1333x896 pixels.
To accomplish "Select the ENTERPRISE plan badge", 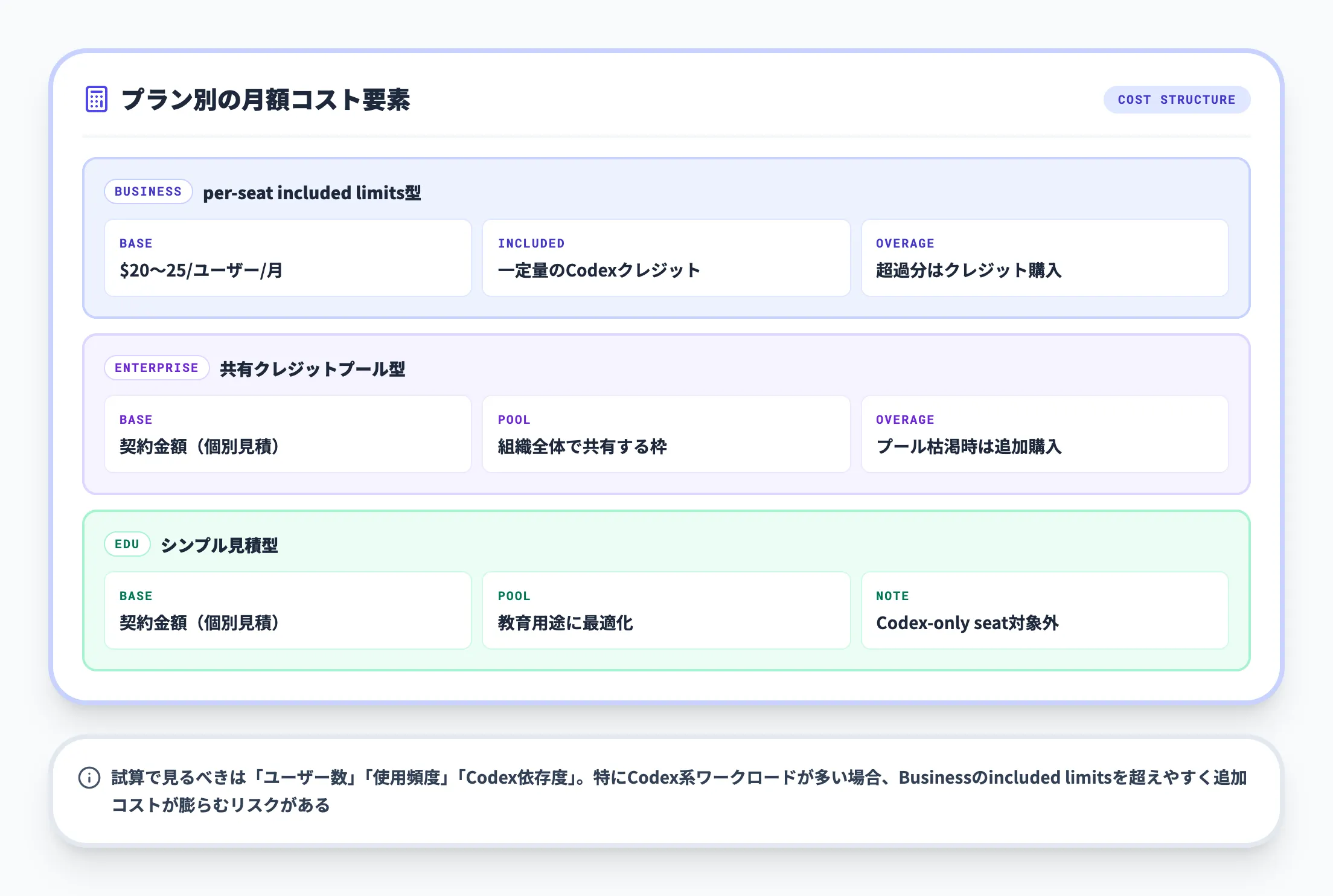I will pos(156,368).
